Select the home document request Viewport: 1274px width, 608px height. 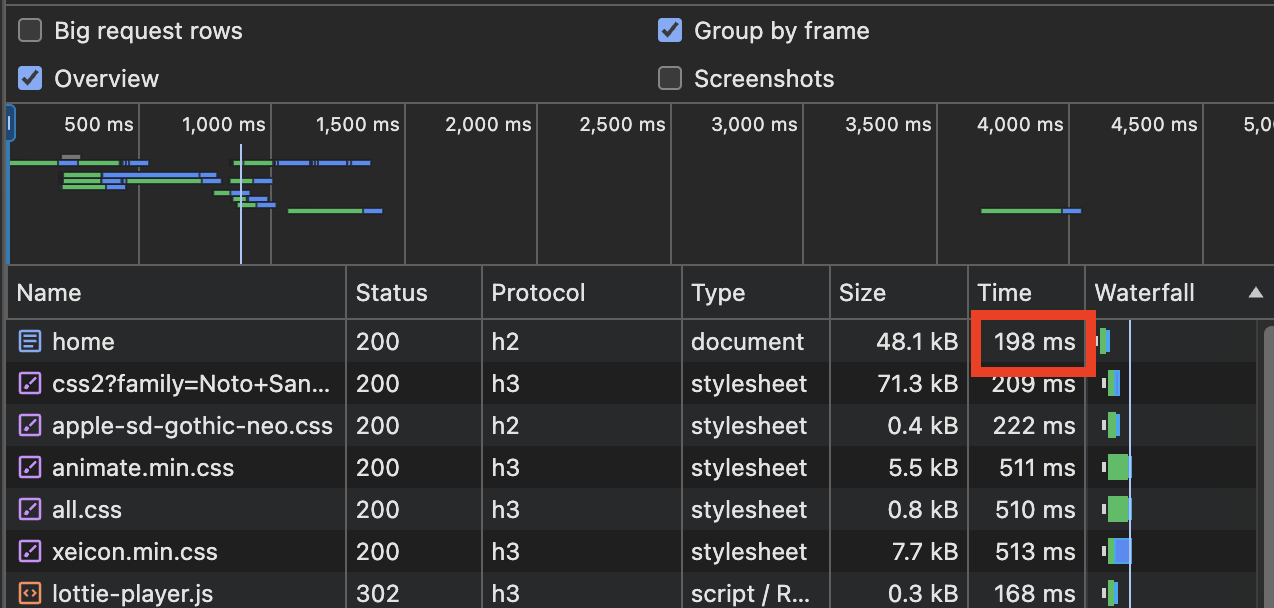[84, 342]
